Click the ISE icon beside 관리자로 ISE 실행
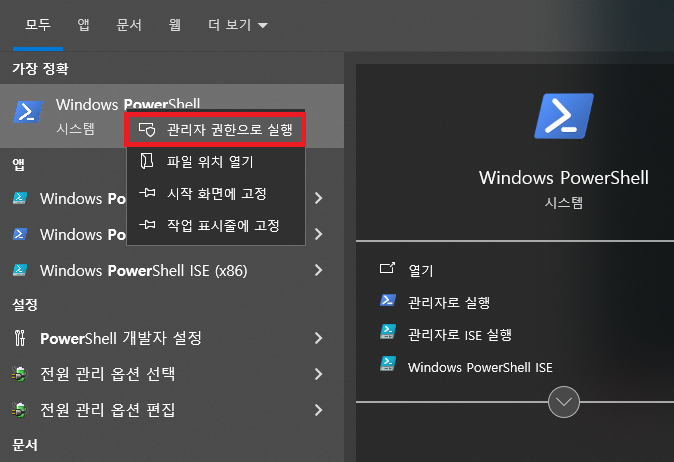The height and width of the screenshot is (462, 674). 388,332
